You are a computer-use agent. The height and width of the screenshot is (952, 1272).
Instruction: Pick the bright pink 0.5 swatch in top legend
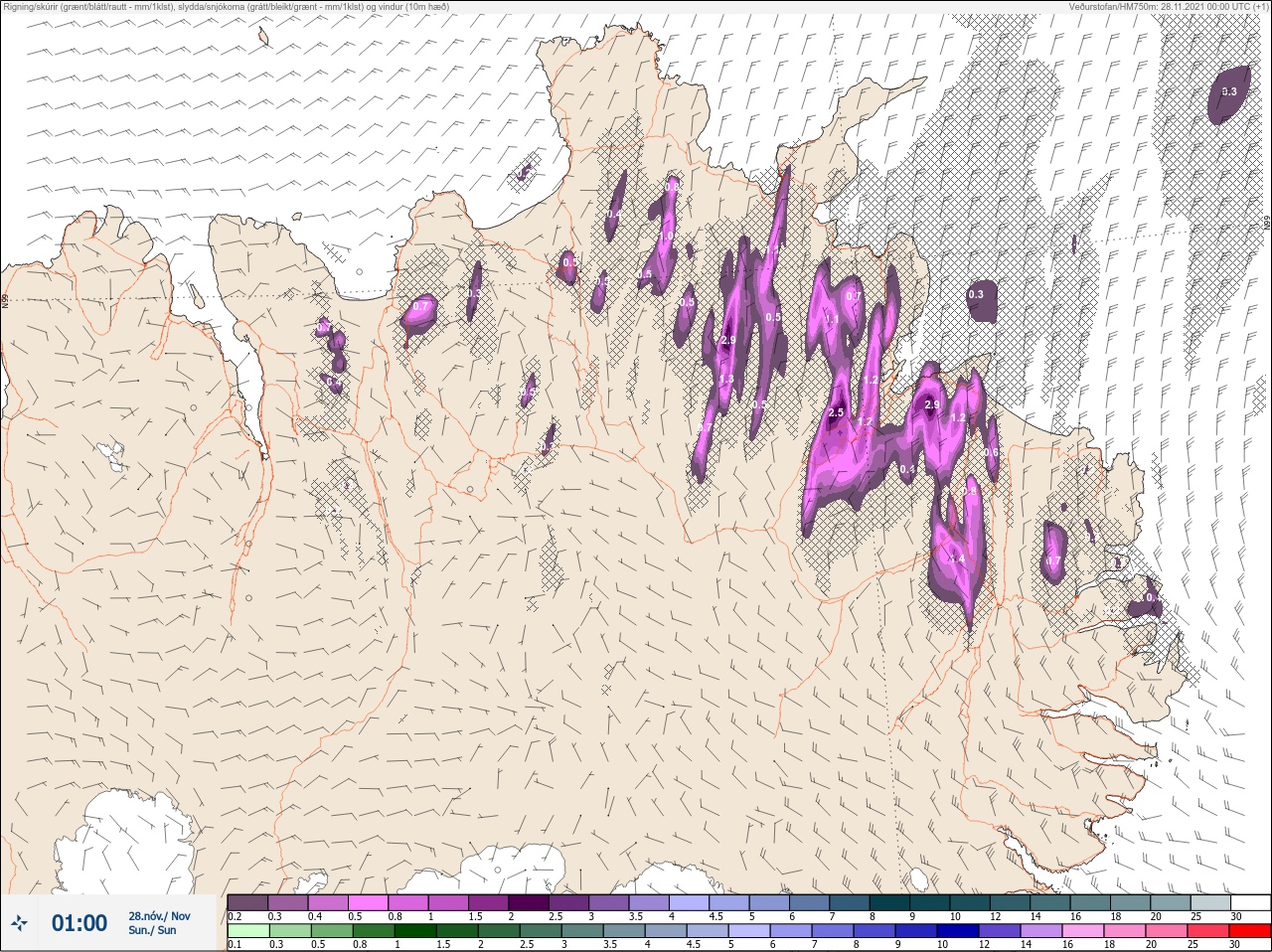pyautogui.click(x=369, y=902)
